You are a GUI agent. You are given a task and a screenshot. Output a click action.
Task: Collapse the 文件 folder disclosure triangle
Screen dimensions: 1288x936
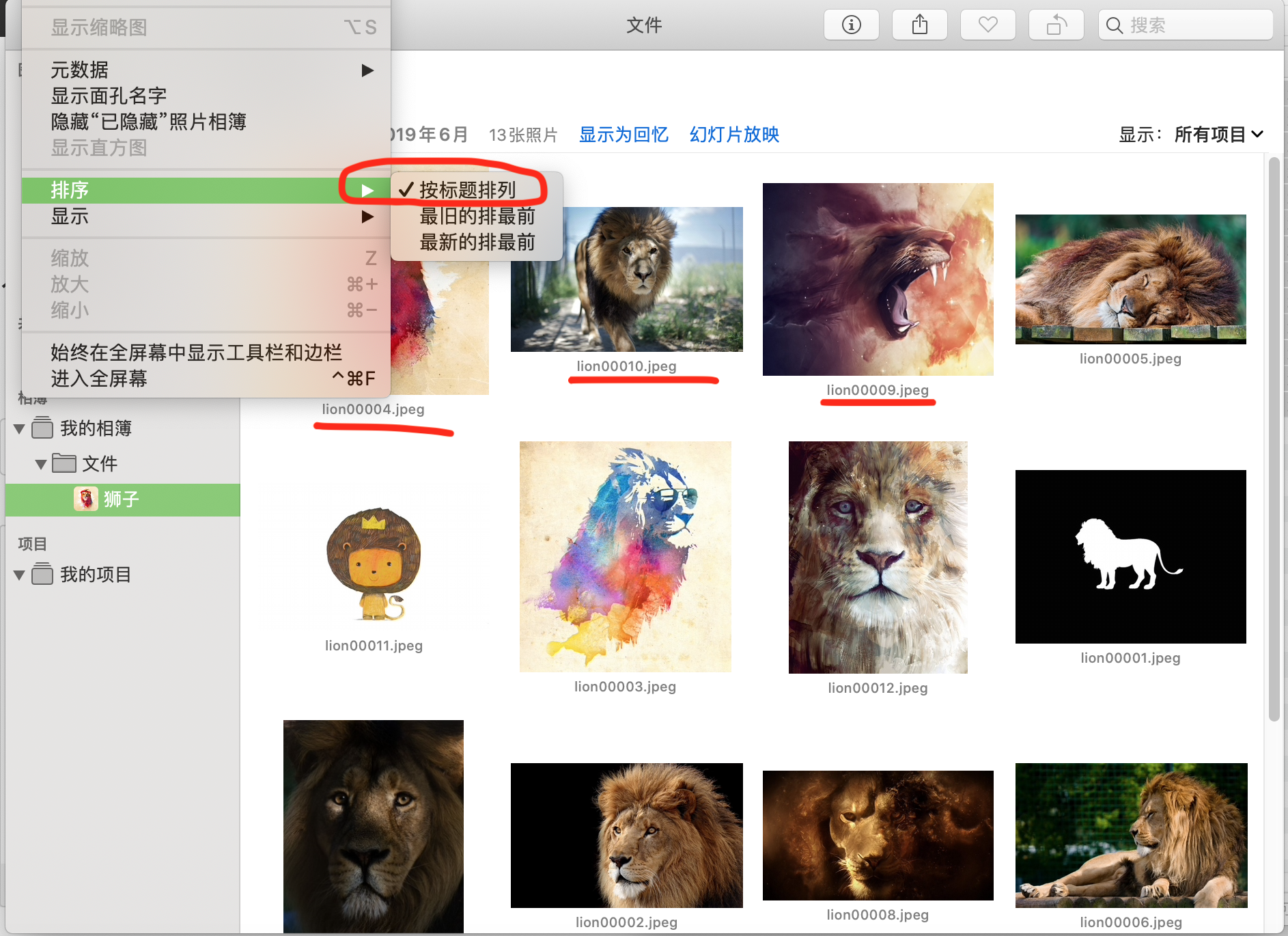click(41, 465)
